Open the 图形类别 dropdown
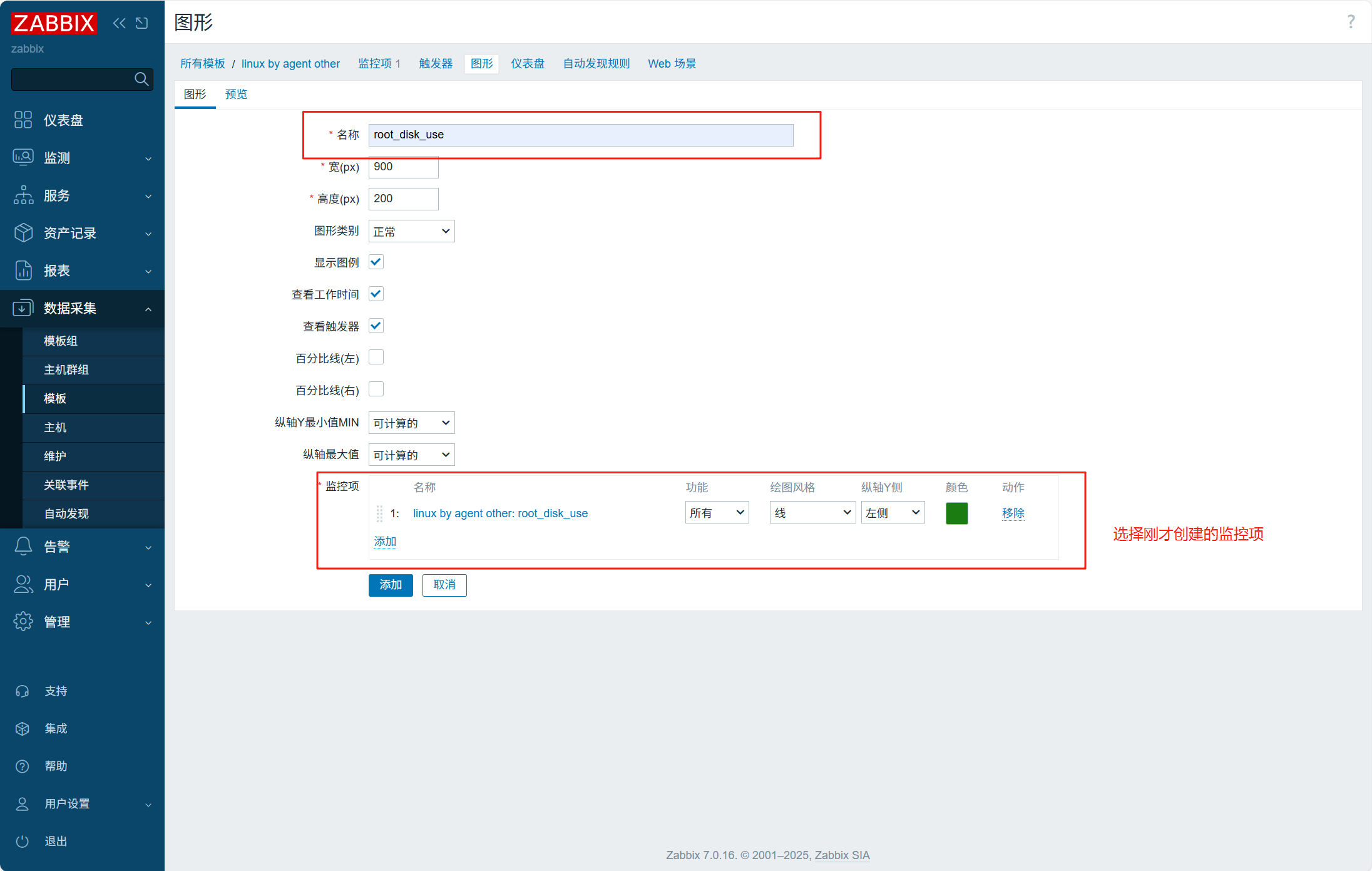Image resolution: width=1372 pixels, height=871 pixels. tap(411, 231)
